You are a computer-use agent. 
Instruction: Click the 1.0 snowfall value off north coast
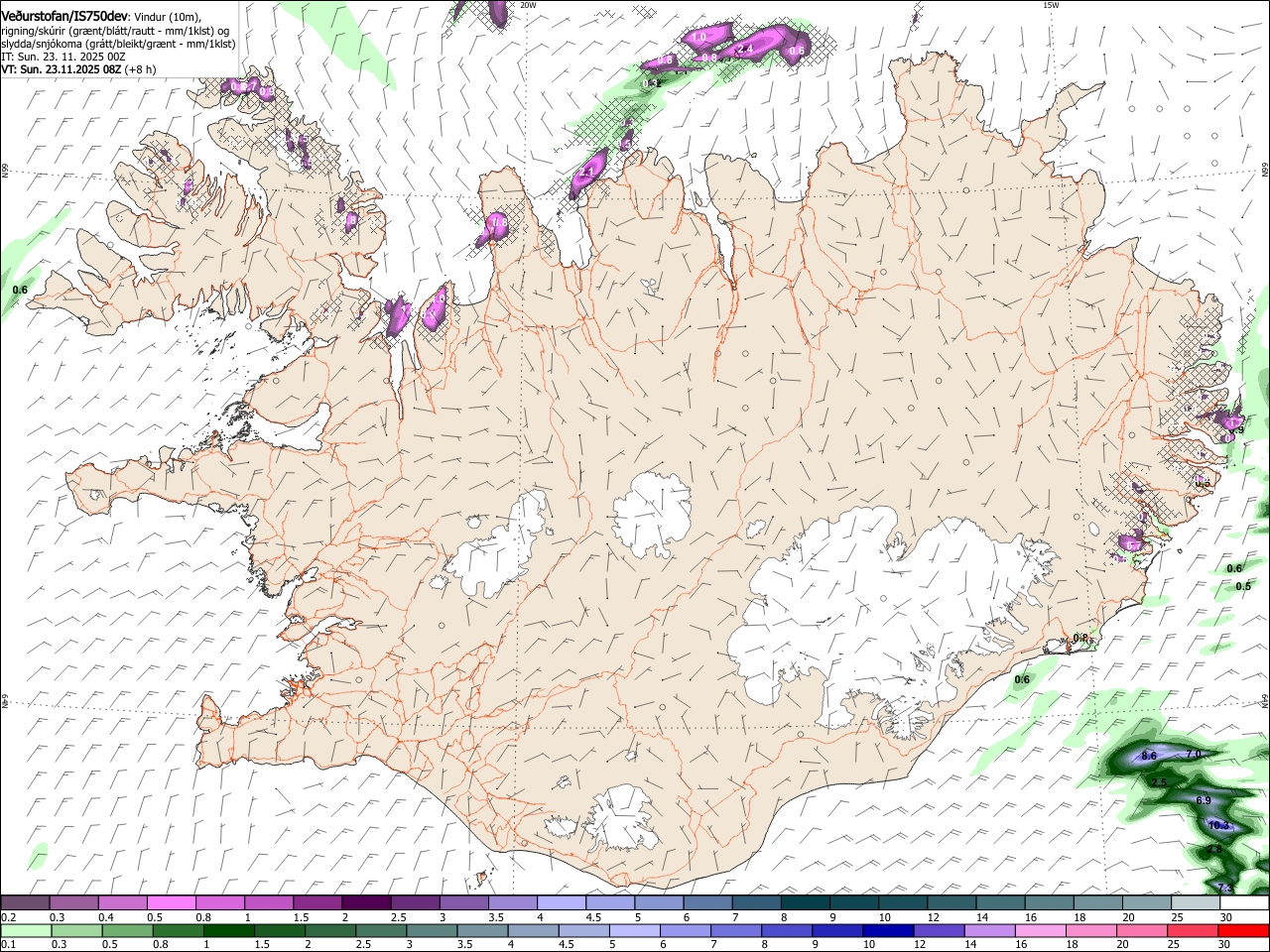[x=698, y=37]
